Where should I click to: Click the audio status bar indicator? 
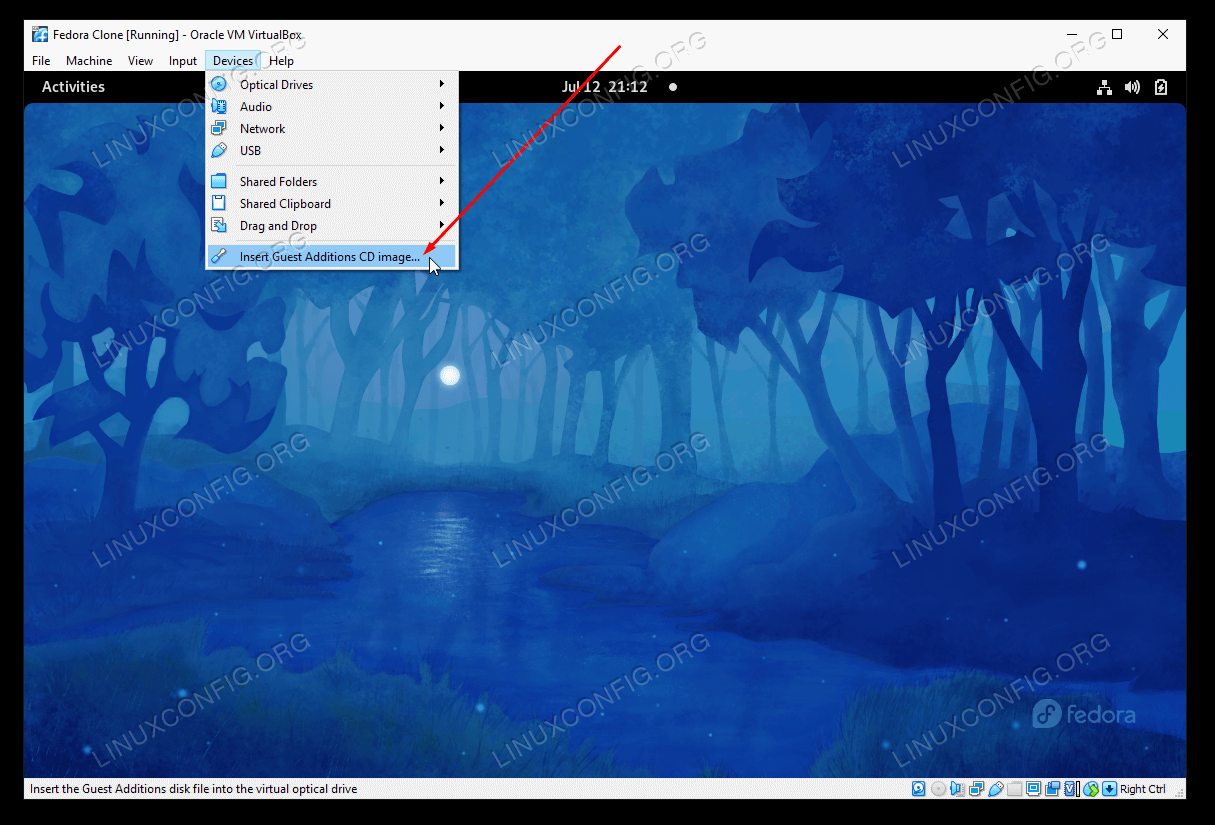[x=957, y=789]
